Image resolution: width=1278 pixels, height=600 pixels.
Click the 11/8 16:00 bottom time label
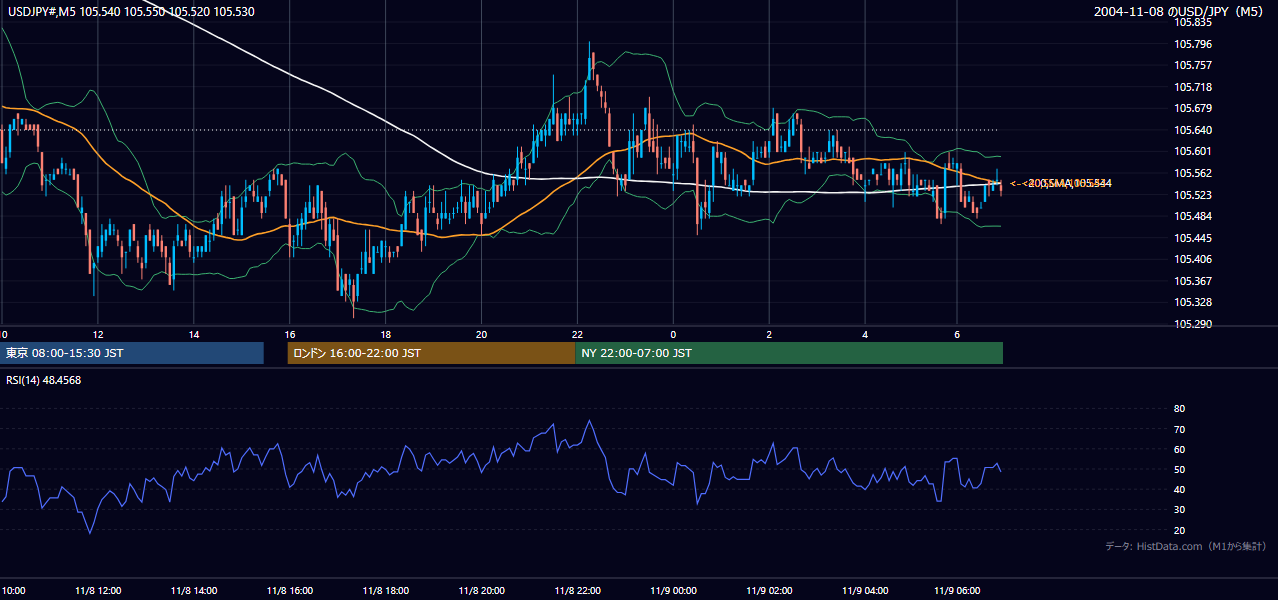pos(290,591)
